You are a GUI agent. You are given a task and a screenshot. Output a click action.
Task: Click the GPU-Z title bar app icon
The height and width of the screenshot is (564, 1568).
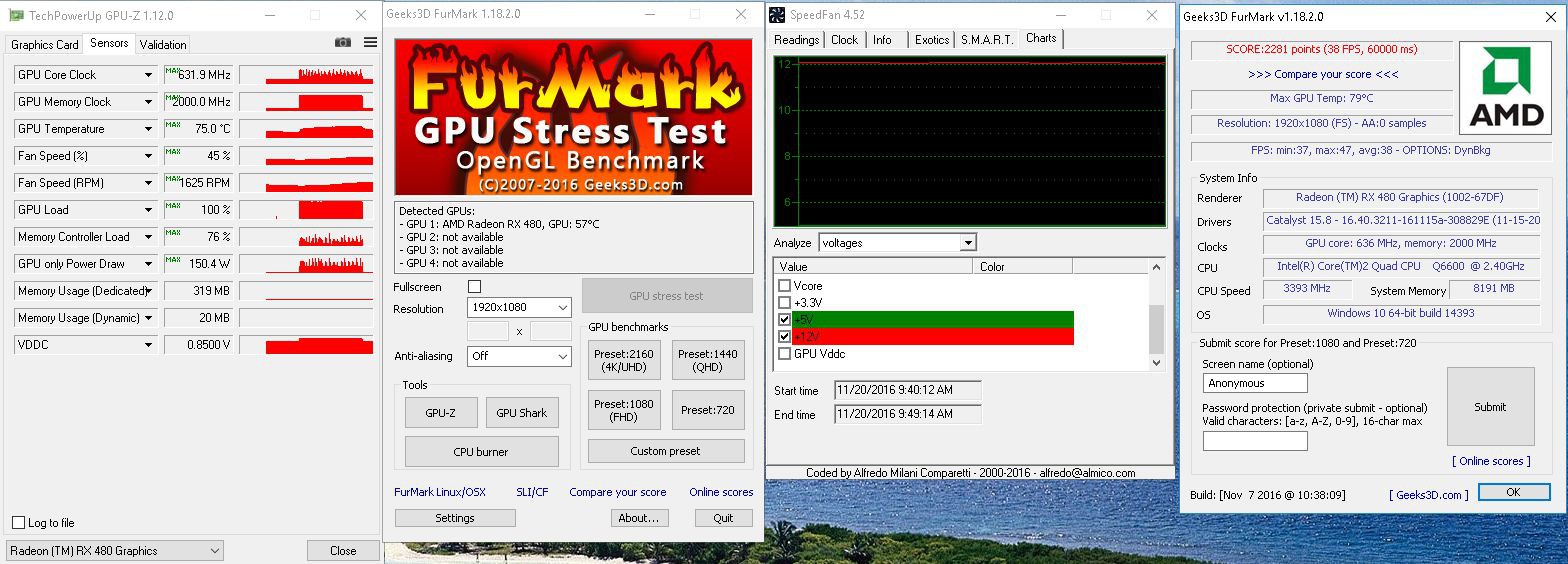[x=16, y=15]
